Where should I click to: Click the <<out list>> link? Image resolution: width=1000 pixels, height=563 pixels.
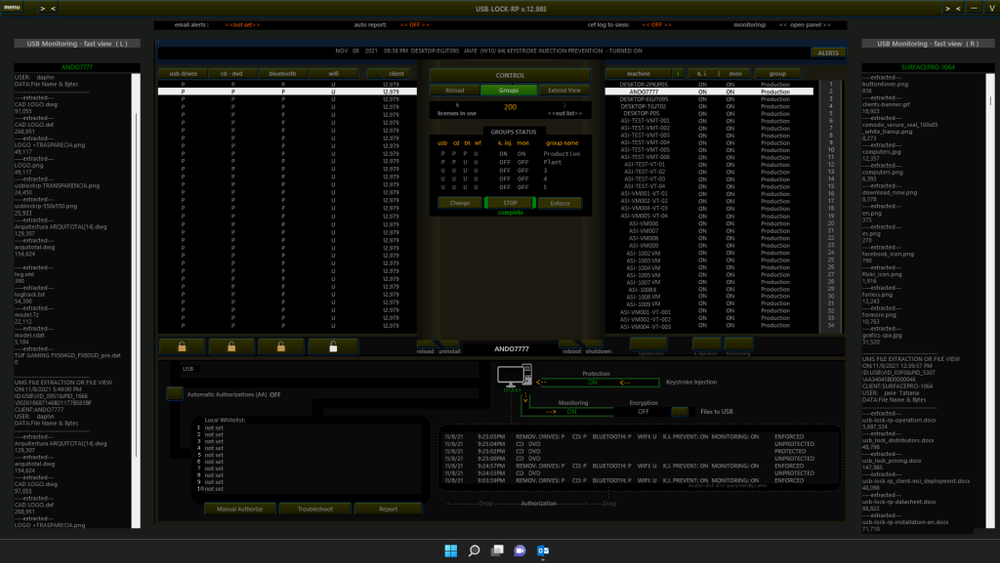point(564,113)
